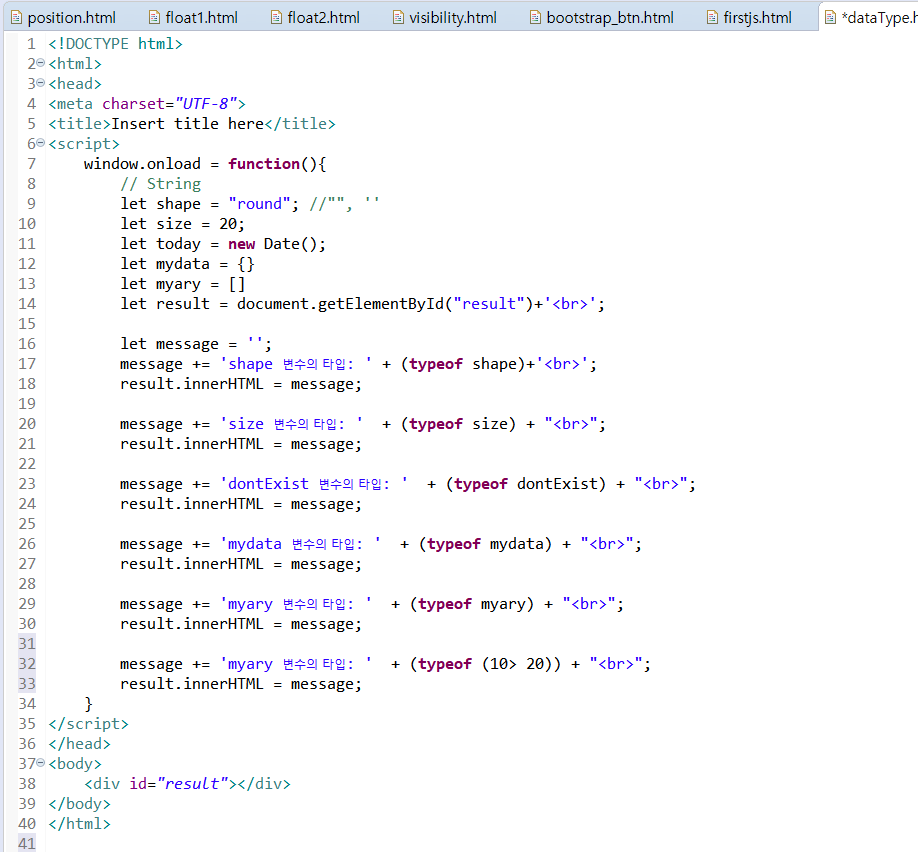Click the "round" string literal
The height and width of the screenshot is (852, 918).
(259, 204)
